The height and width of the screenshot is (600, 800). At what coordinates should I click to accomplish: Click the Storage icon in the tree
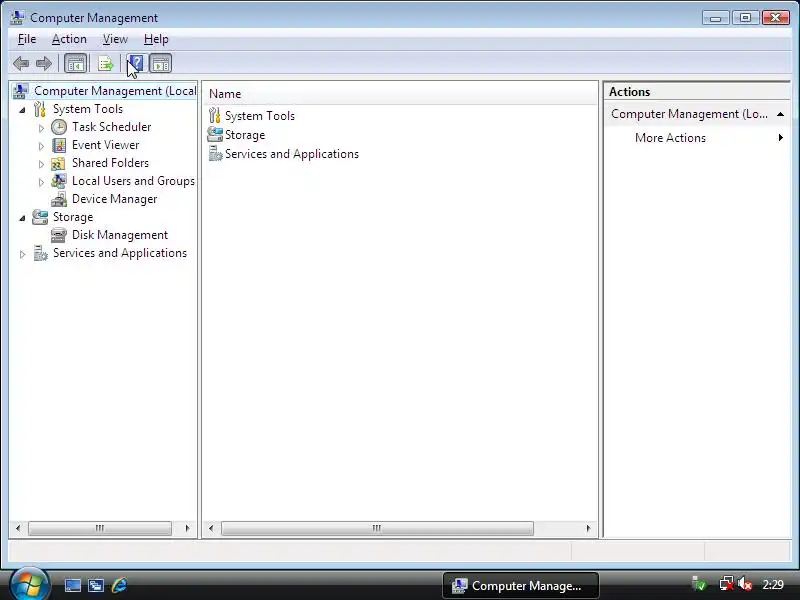(x=40, y=217)
